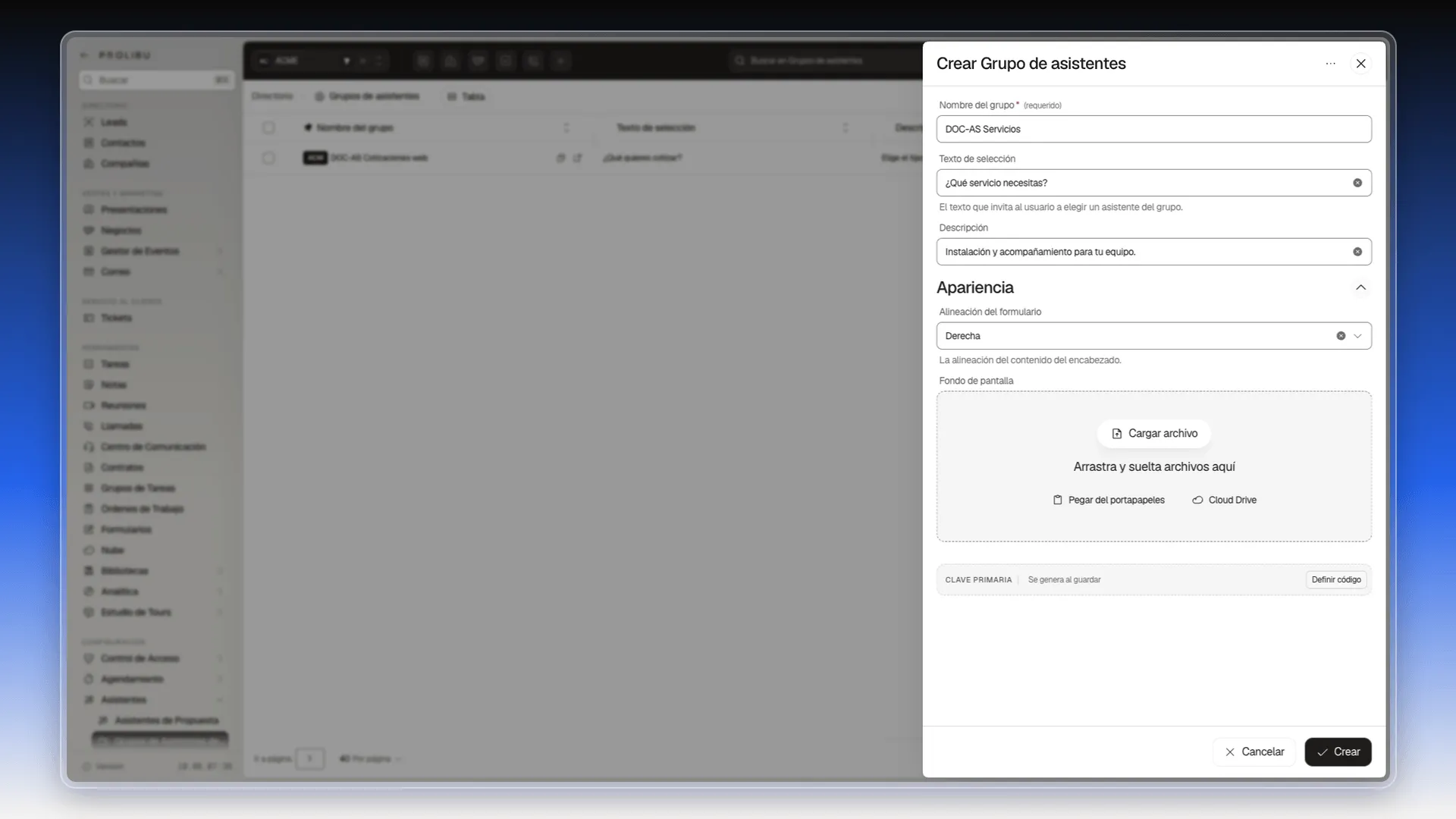1456x819 pixels.
Task: Open Tickets in the sidebar
Action: pos(116,318)
